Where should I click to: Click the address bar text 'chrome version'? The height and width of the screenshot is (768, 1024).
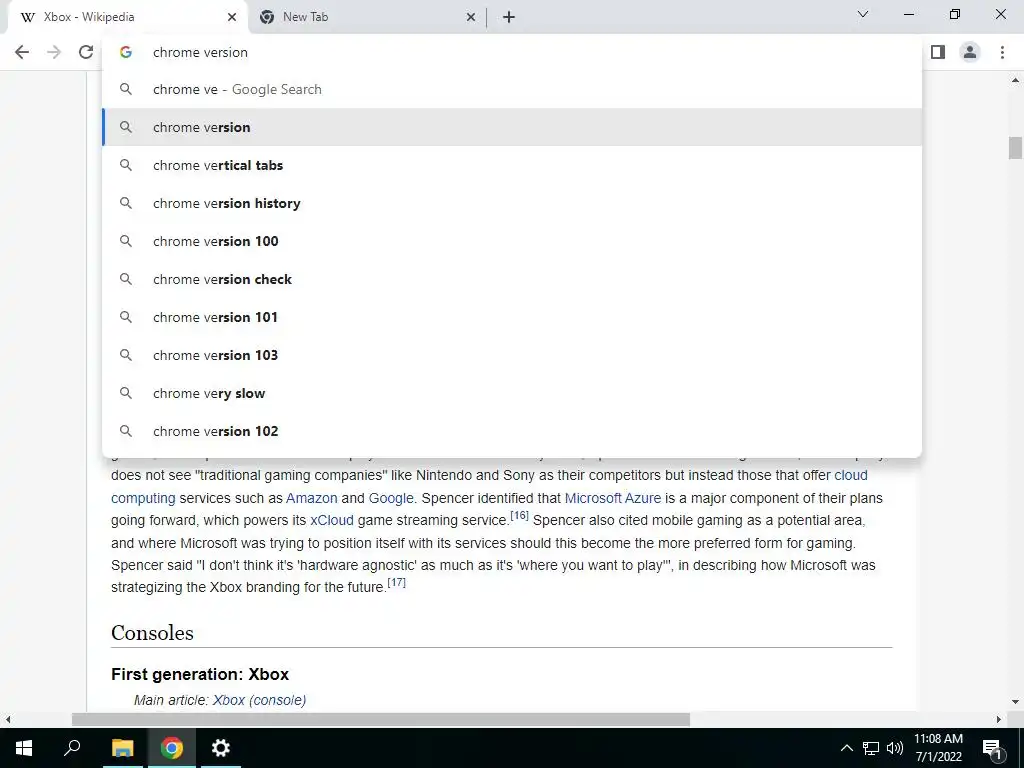click(200, 52)
